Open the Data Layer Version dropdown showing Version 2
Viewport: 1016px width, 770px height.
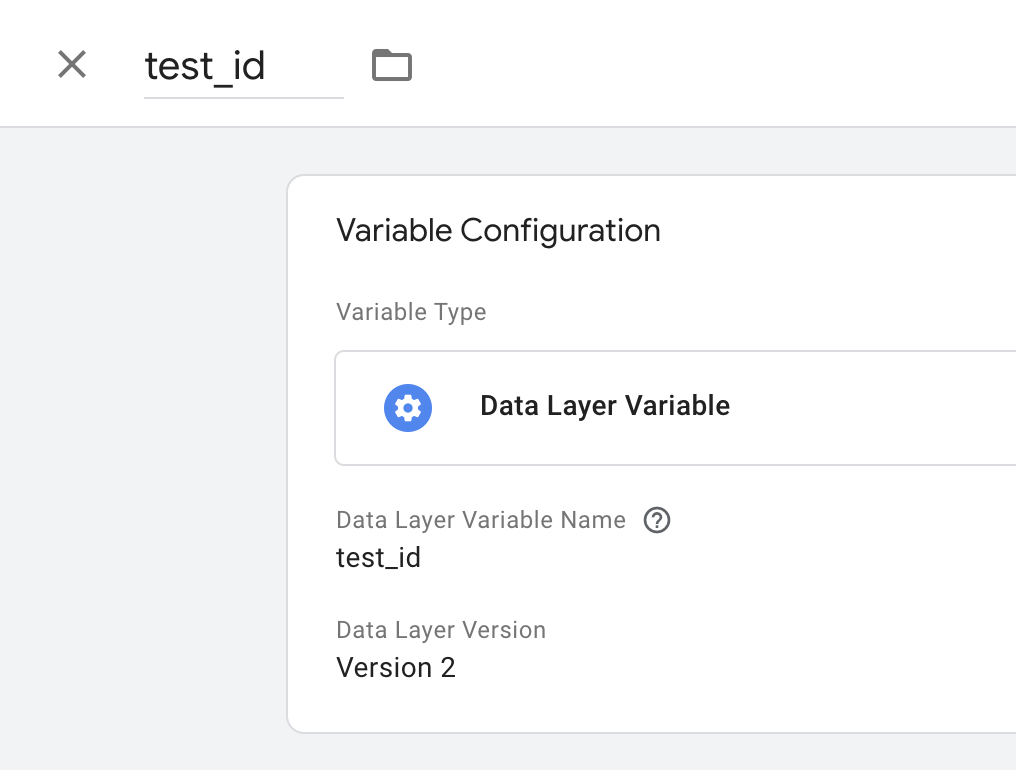(396, 667)
